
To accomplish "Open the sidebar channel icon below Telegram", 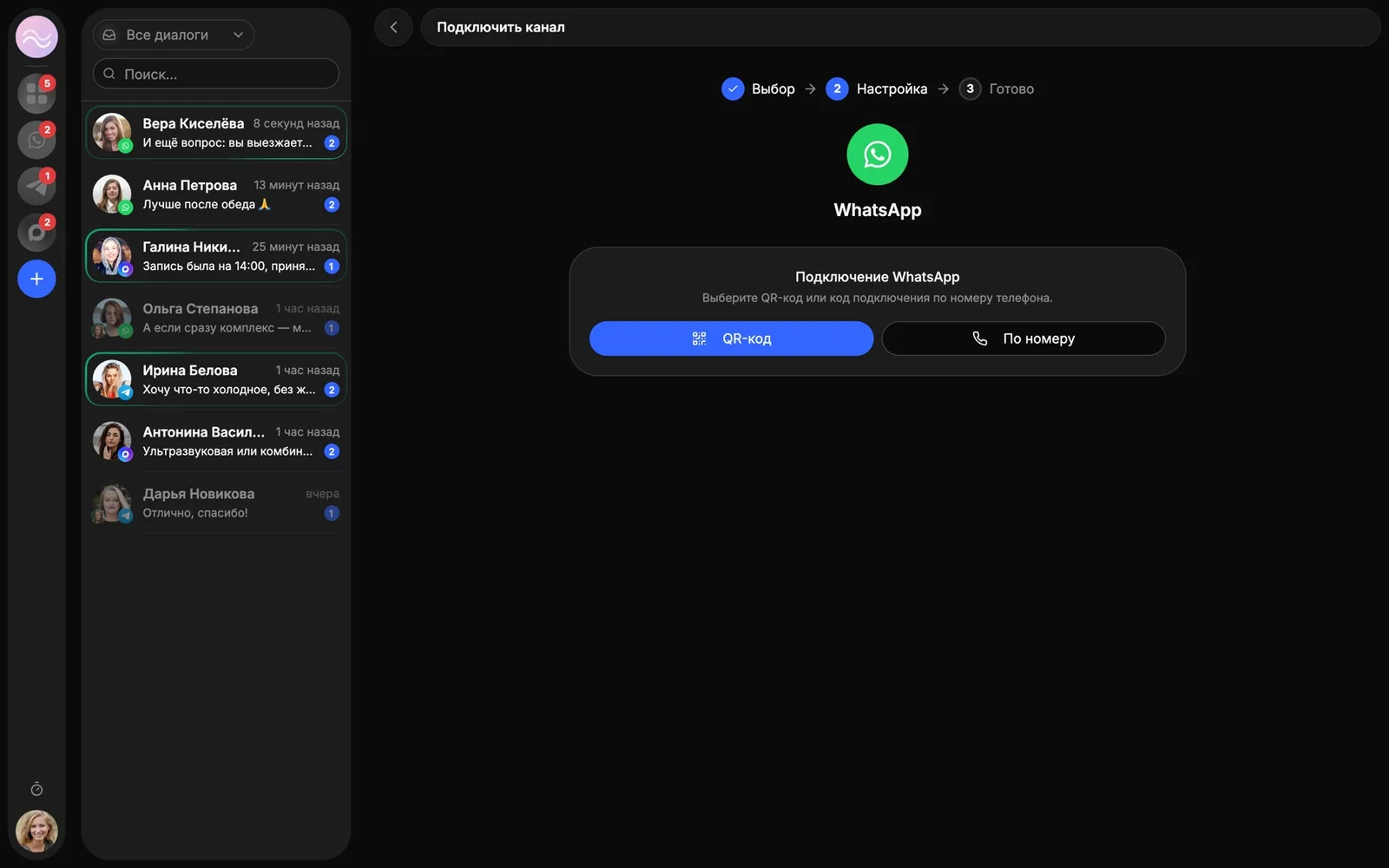I will (36, 232).
